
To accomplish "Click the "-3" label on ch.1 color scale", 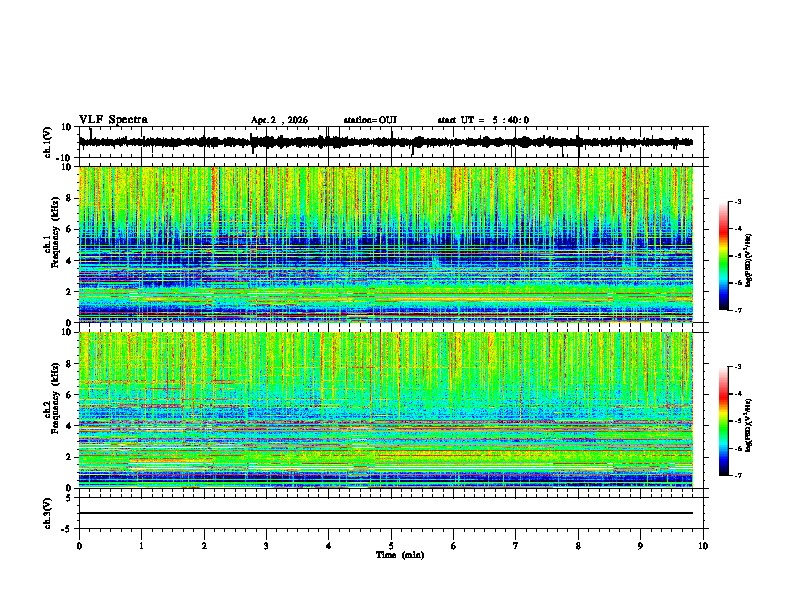I will [x=737, y=201].
